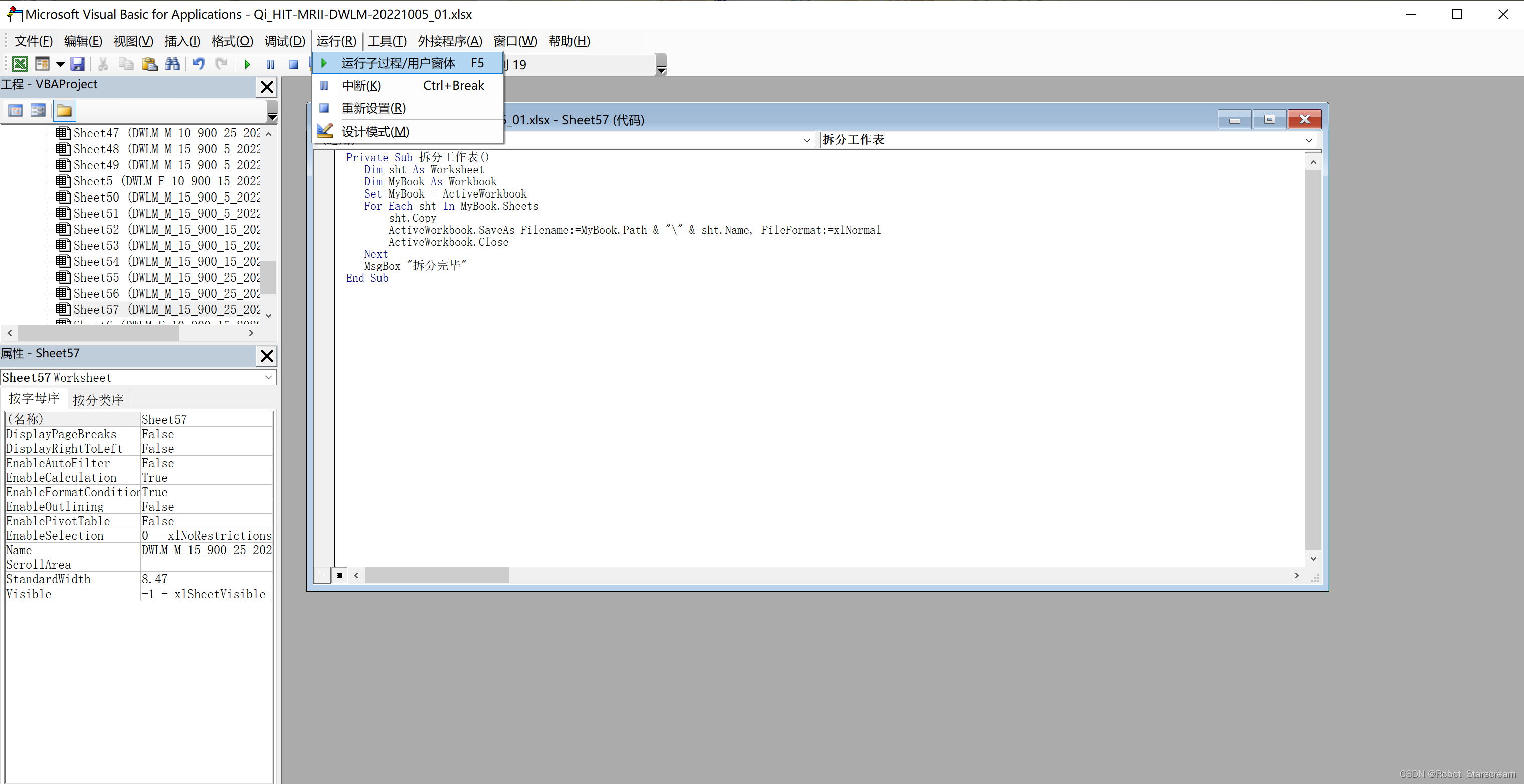The width and height of the screenshot is (1524, 784).
Task: Select 重新设置 in the Run menu
Action: click(373, 108)
